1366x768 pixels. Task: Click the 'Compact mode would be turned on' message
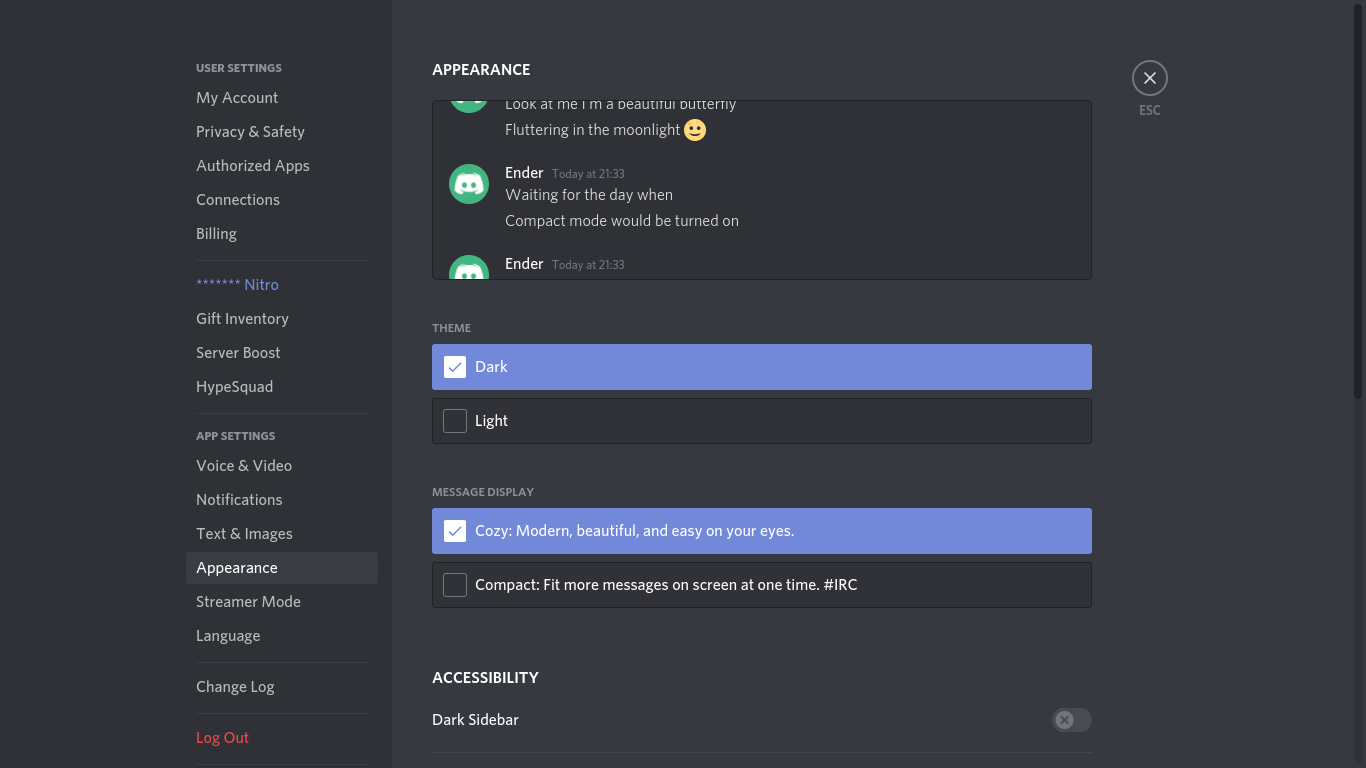tap(622, 221)
